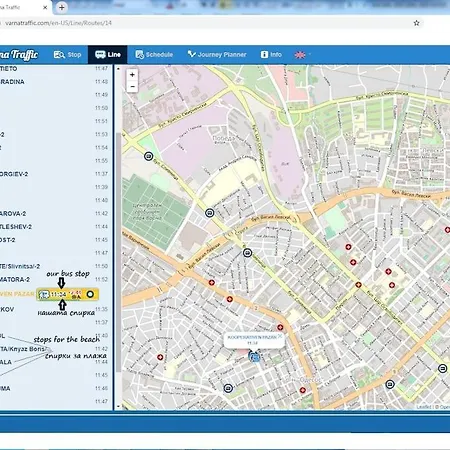Open the Leaflet attribution link
Image resolution: width=450 pixels, height=450 pixels.
(424, 407)
